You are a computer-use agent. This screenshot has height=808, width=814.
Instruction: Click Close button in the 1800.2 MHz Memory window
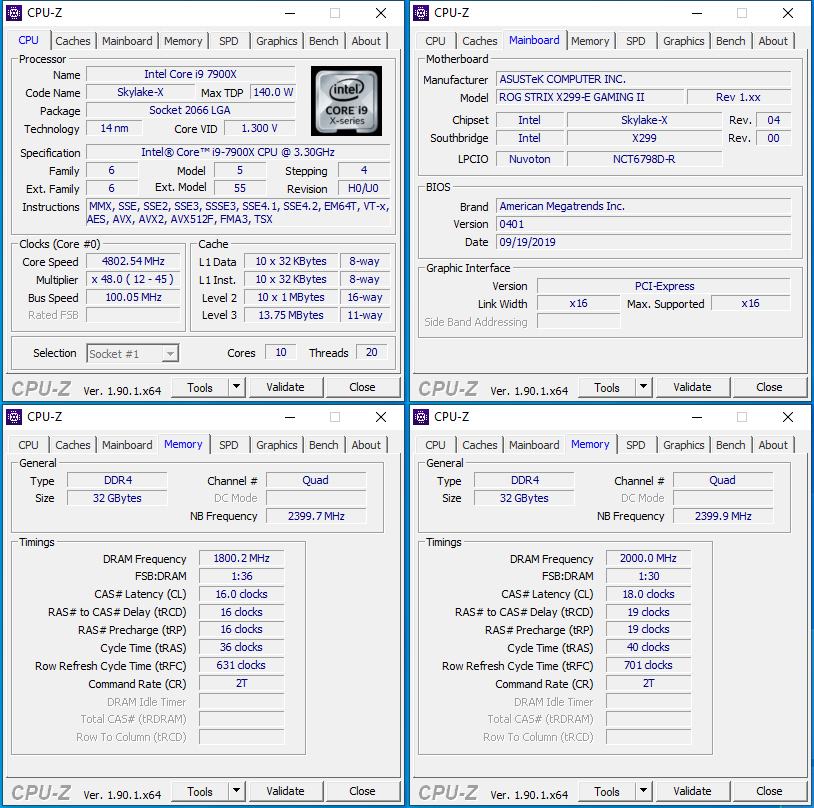click(x=362, y=791)
